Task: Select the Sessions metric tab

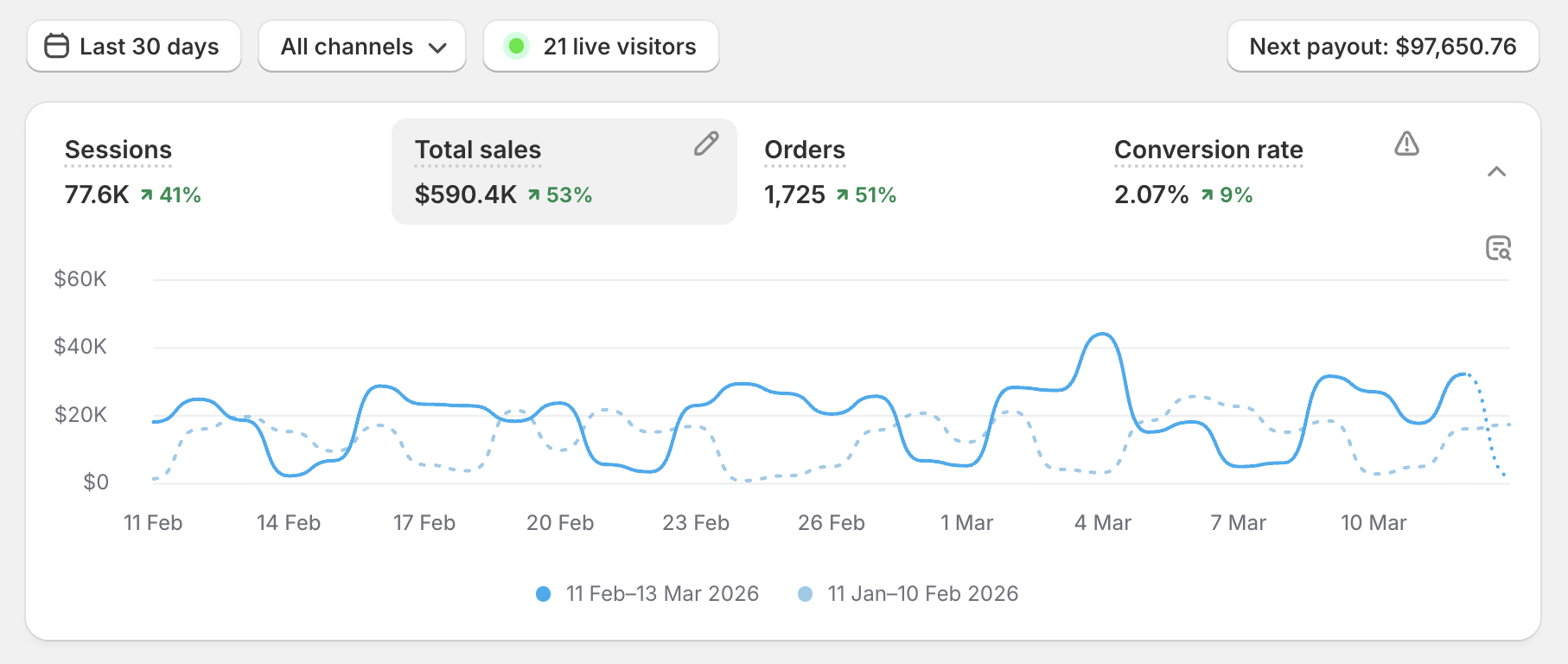Action: 118,150
